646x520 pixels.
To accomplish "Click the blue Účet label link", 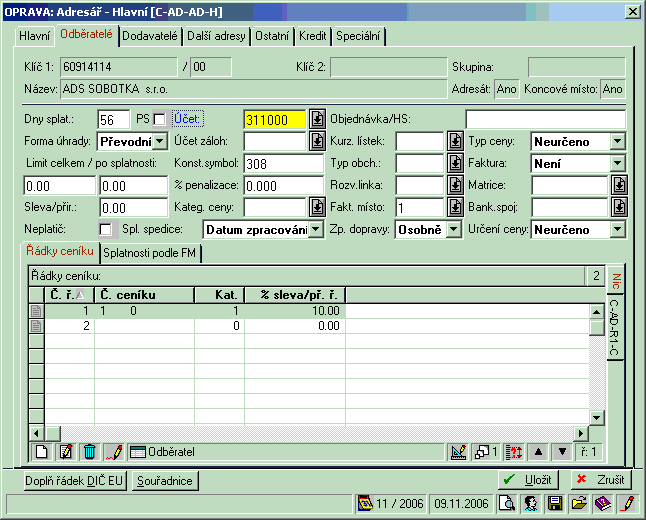I will tap(187, 119).
